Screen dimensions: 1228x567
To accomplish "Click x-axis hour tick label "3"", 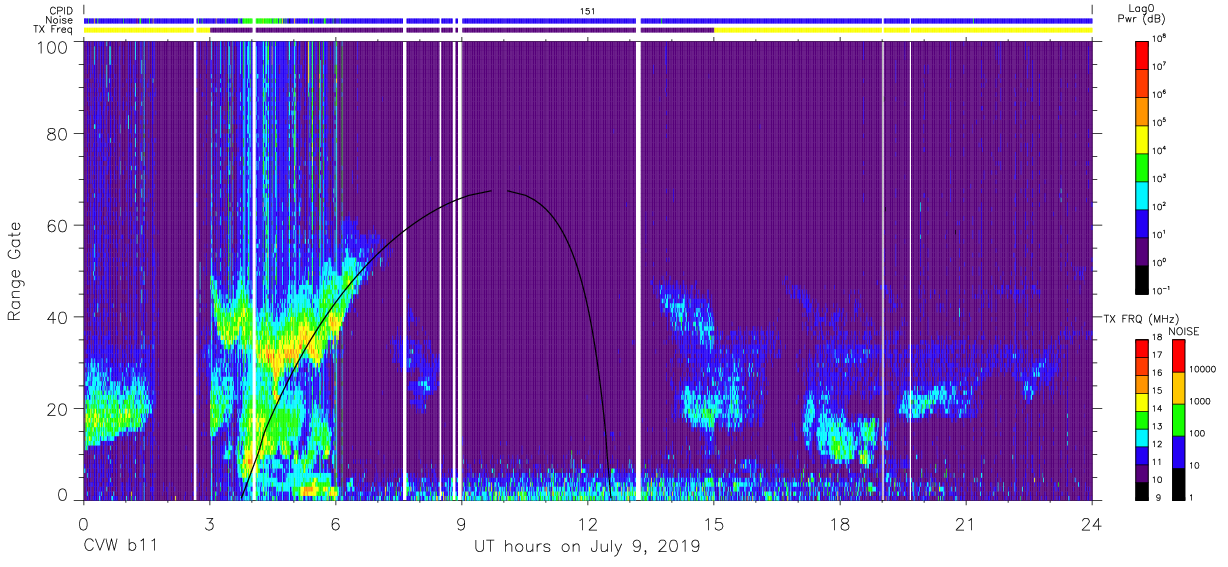I will (x=209, y=524).
